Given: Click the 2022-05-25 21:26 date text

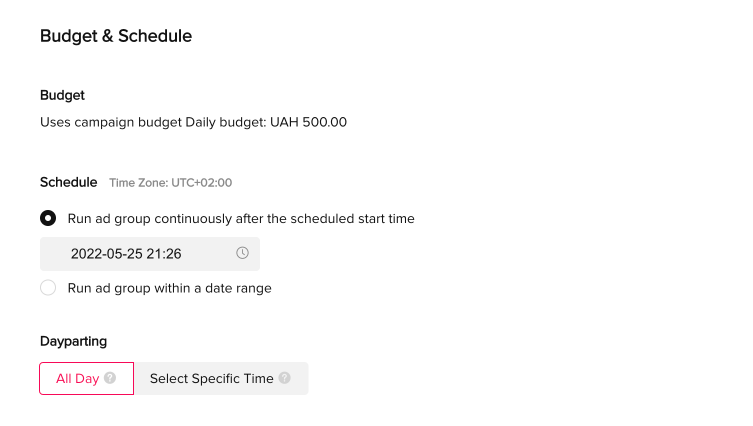Looking at the screenshot, I should [x=126, y=254].
